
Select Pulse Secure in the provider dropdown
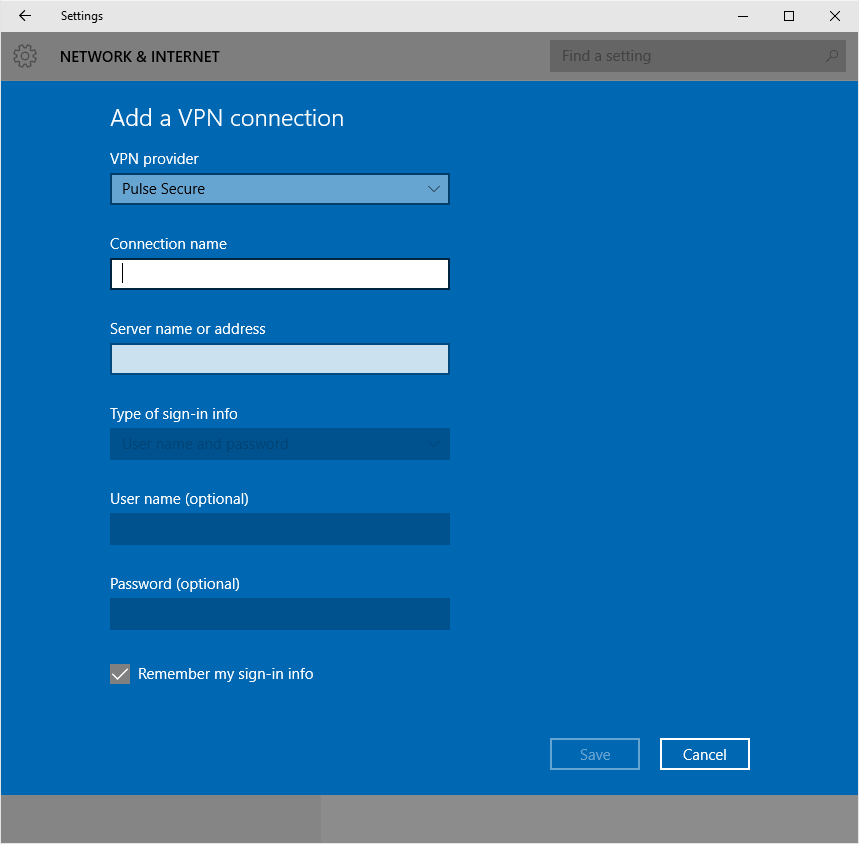click(x=279, y=189)
